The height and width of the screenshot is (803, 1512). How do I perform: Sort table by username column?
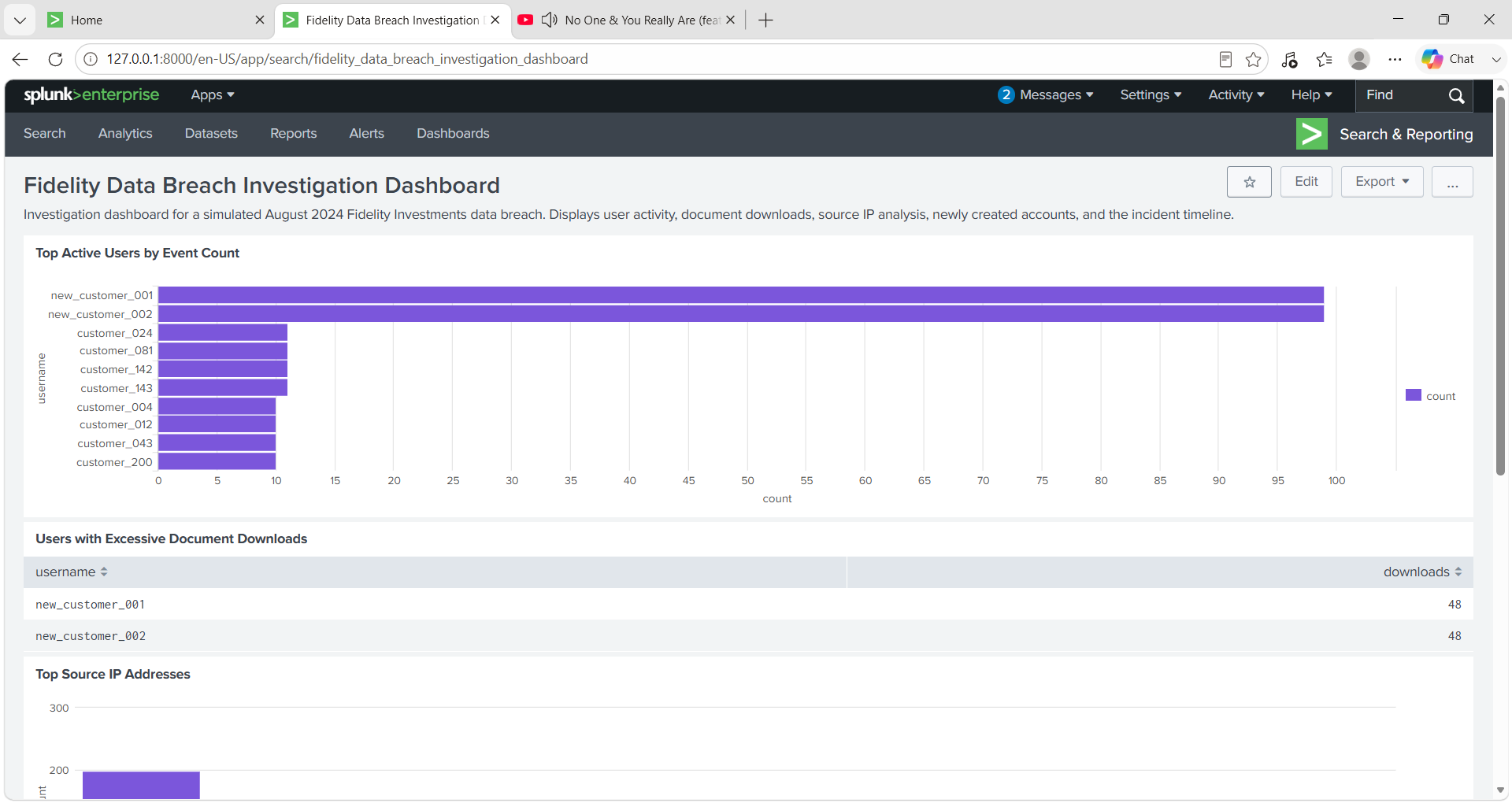(71, 572)
